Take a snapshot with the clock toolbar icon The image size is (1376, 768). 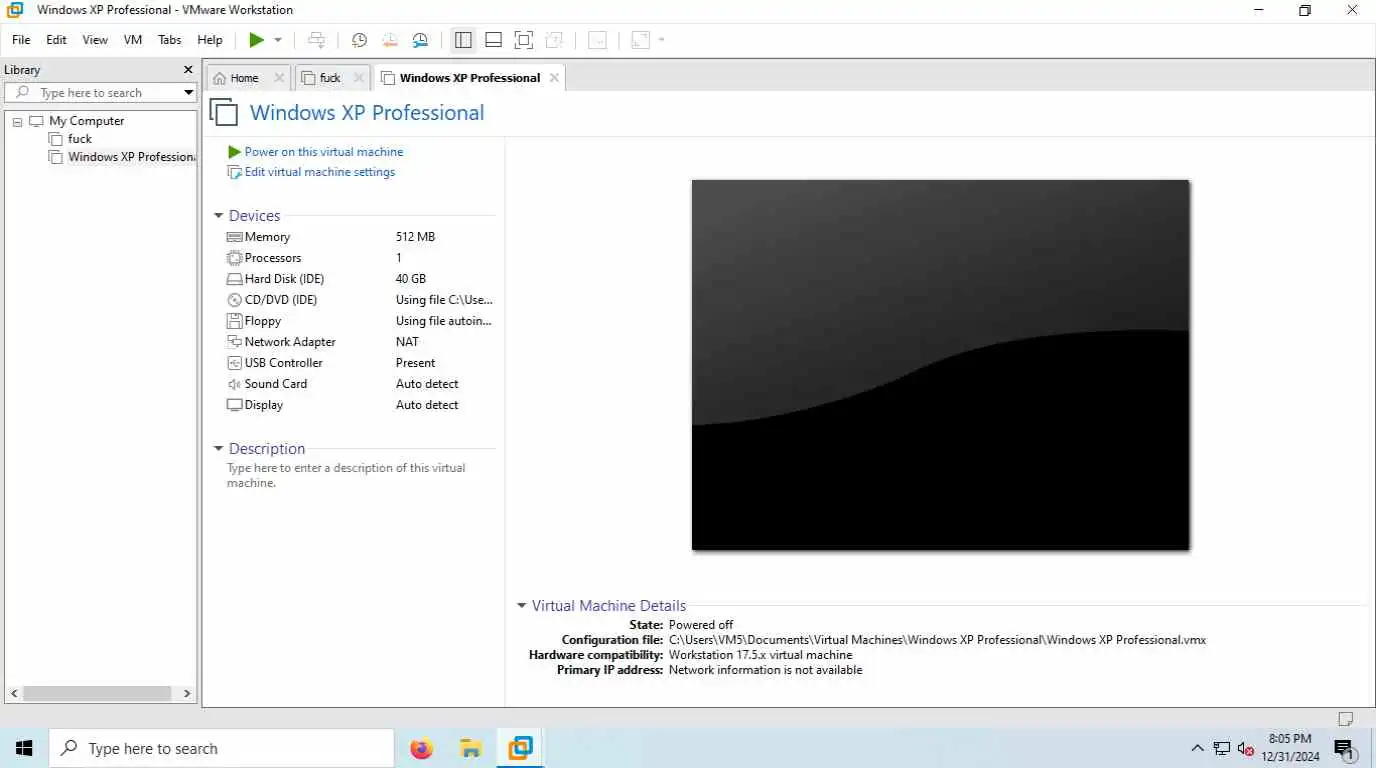(x=359, y=40)
